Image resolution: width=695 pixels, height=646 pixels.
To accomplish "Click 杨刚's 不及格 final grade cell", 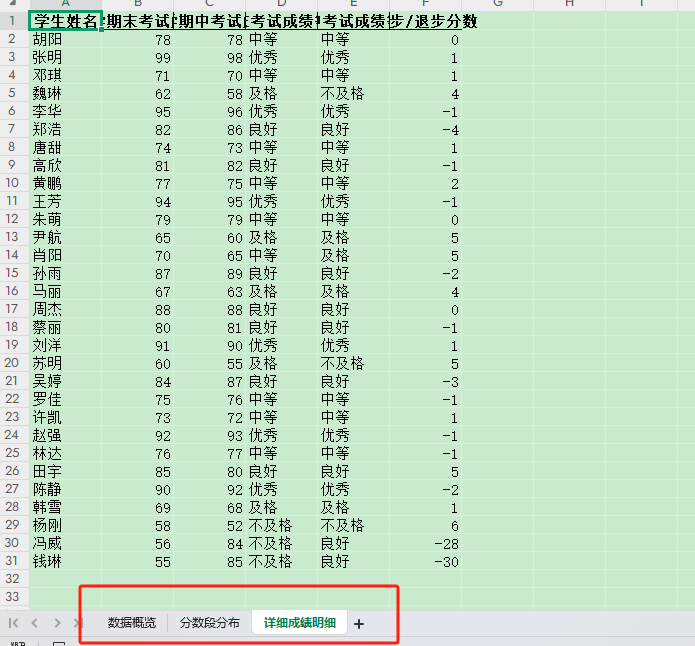I will pos(281,525).
